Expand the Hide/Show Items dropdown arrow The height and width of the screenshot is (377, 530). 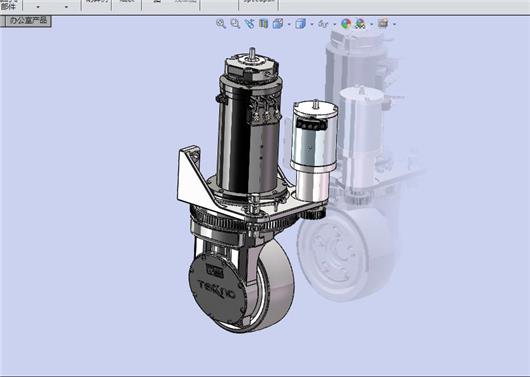coord(335,24)
